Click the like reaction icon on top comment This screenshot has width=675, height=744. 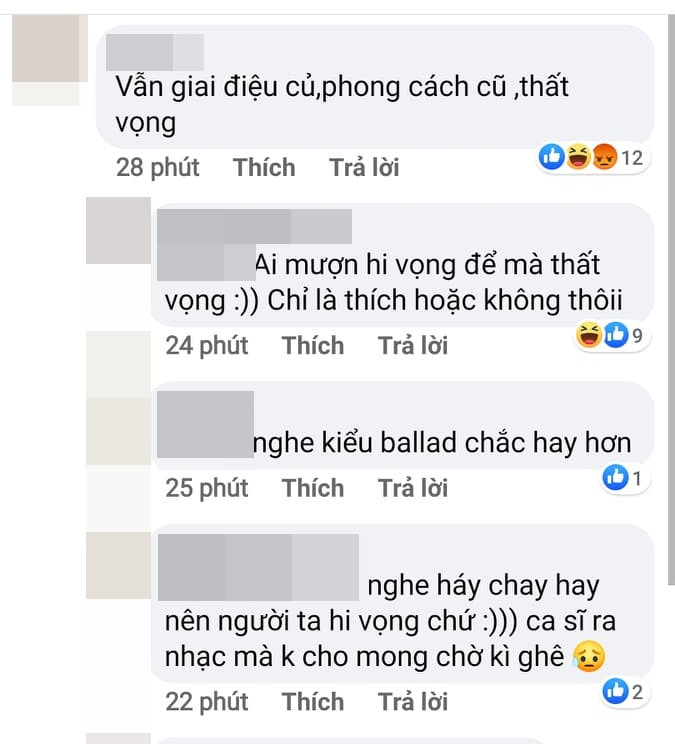[552, 157]
